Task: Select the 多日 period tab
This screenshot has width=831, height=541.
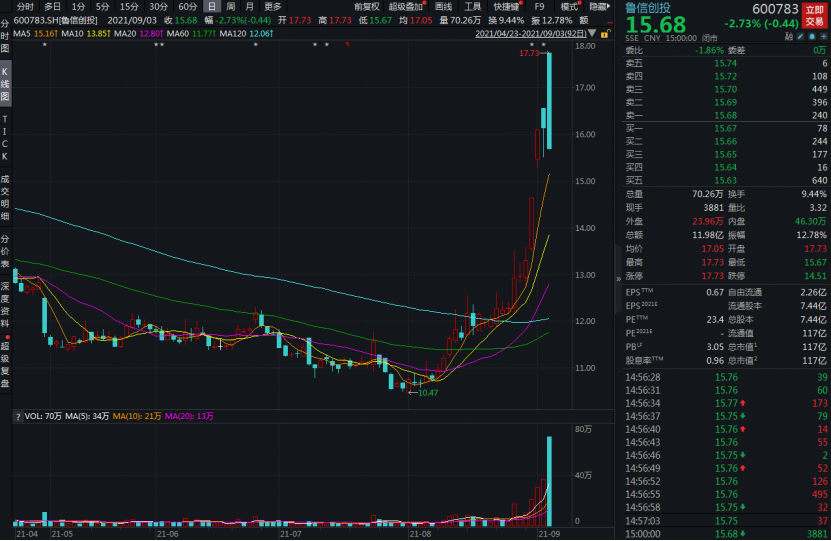Action: tap(52, 6)
